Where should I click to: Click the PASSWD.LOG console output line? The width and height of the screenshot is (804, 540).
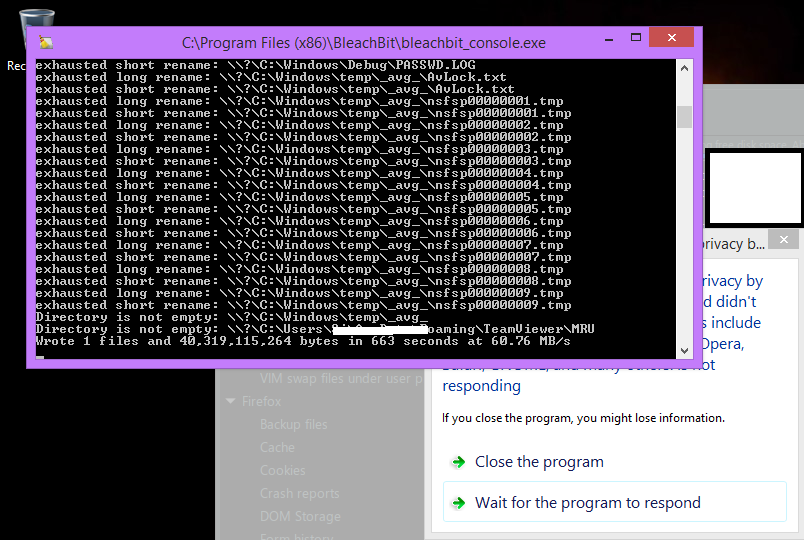pyautogui.click(x=255, y=65)
